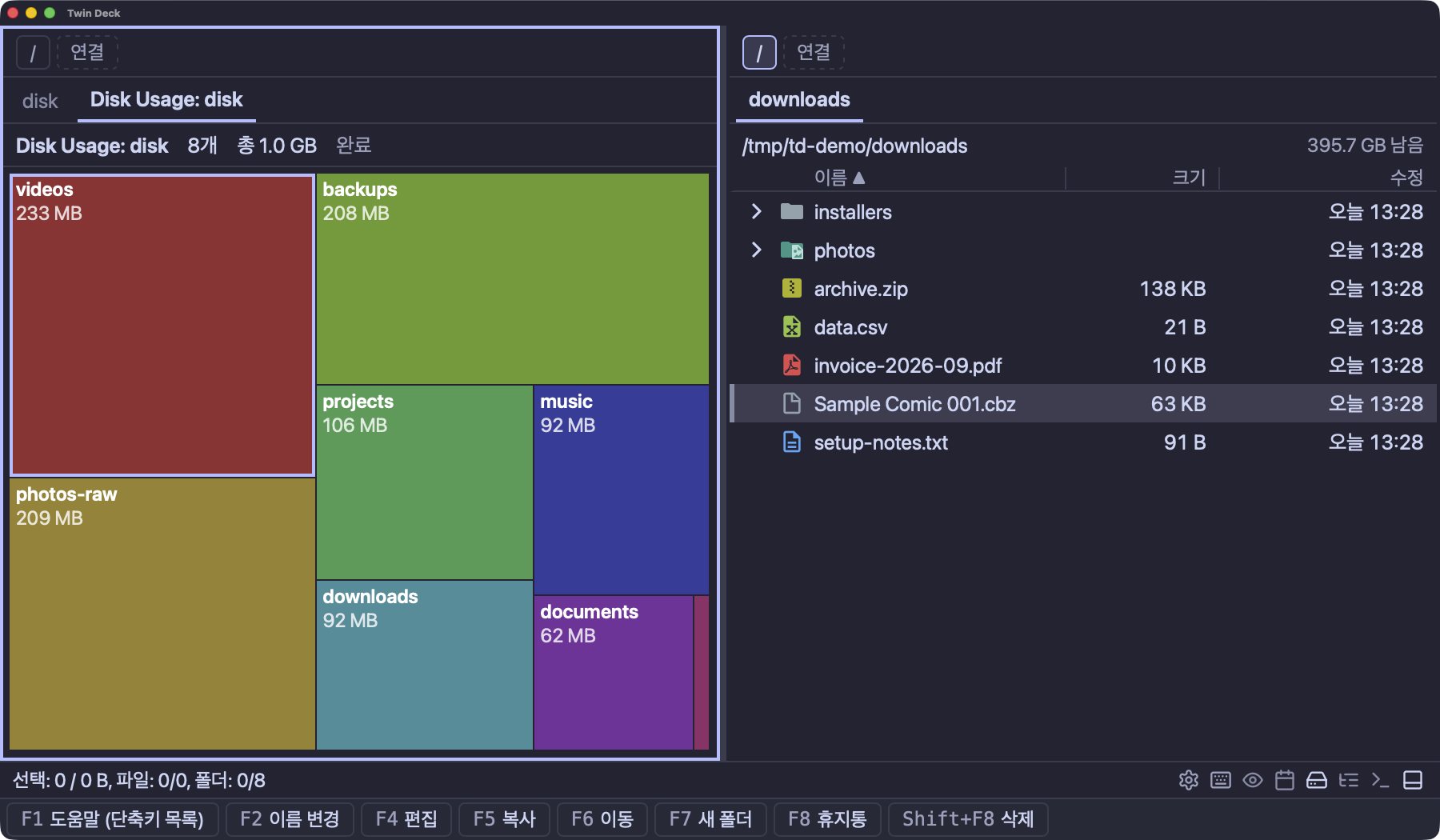Click the archive.zip file icon
The height and width of the screenshot is (840, 1440).
pos(792,288)
